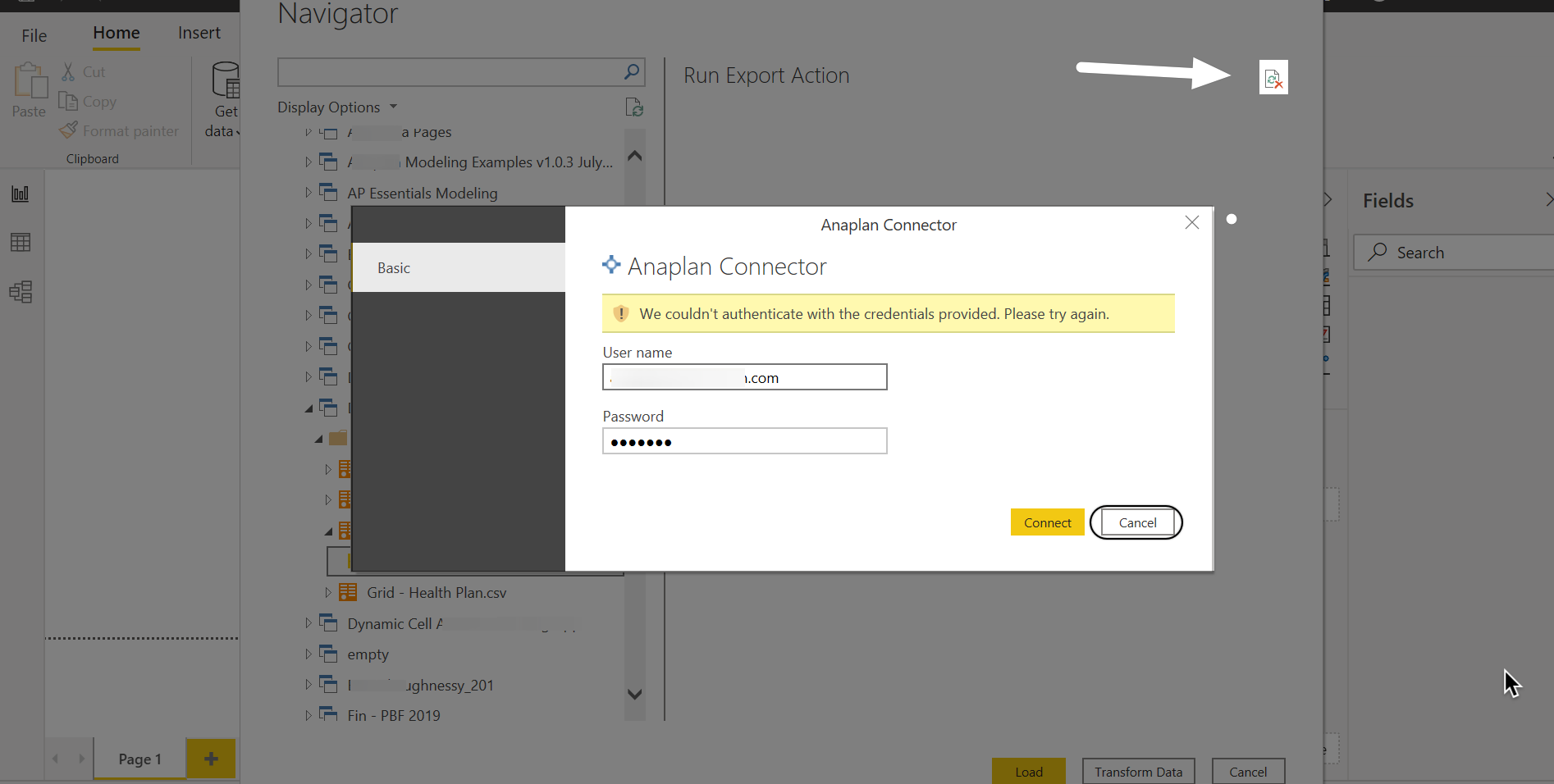1554x784 pixels.
Task: Expand the Fin - PBF 2019 workspace
Action: point(309,715)
